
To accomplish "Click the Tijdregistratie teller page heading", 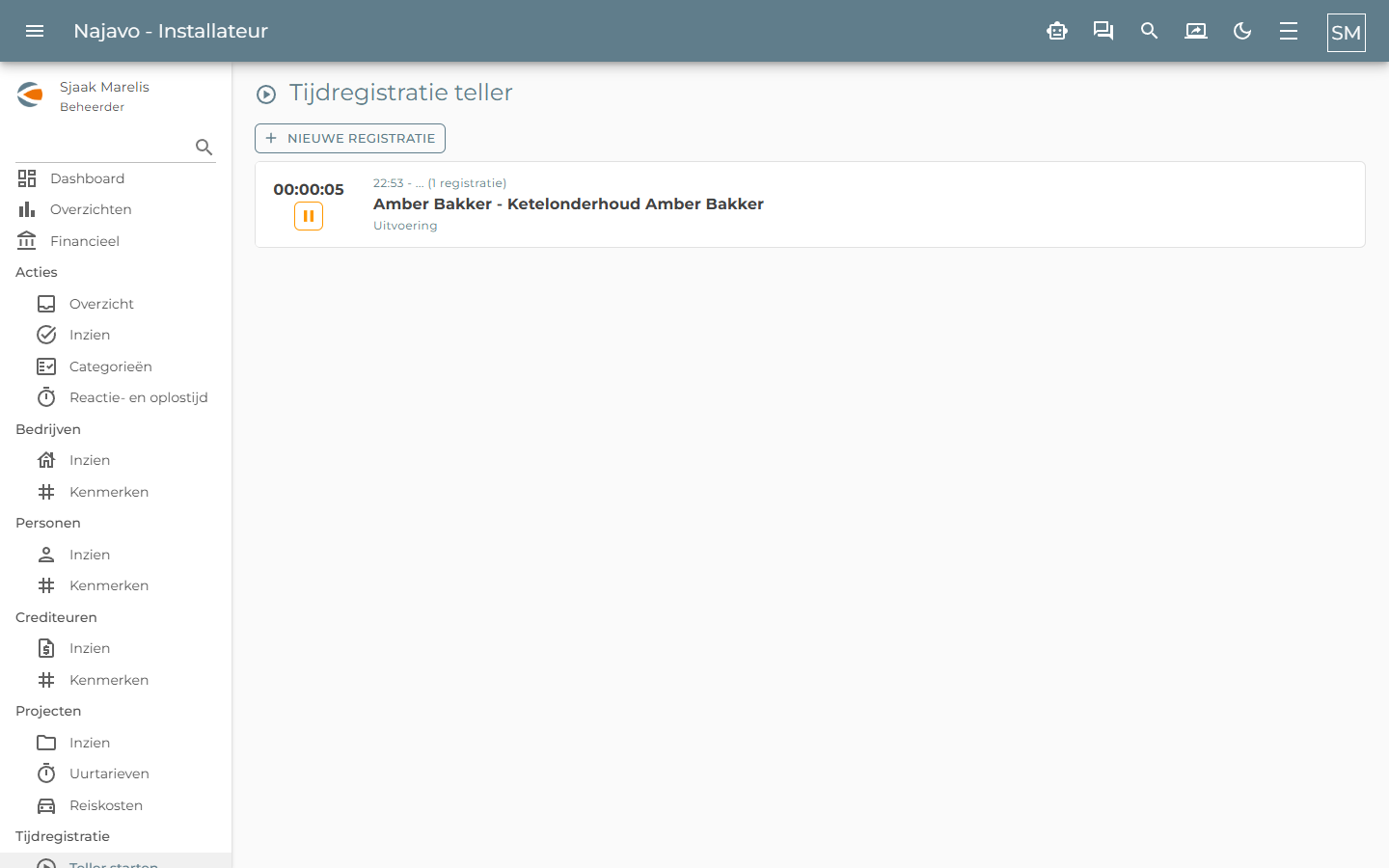I will pos(401,93).
